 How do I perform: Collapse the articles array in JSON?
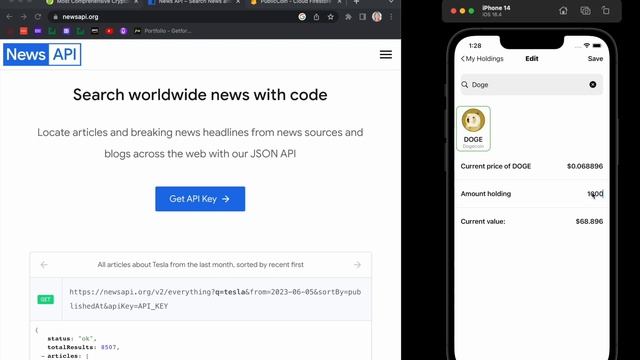coord(43,356)
